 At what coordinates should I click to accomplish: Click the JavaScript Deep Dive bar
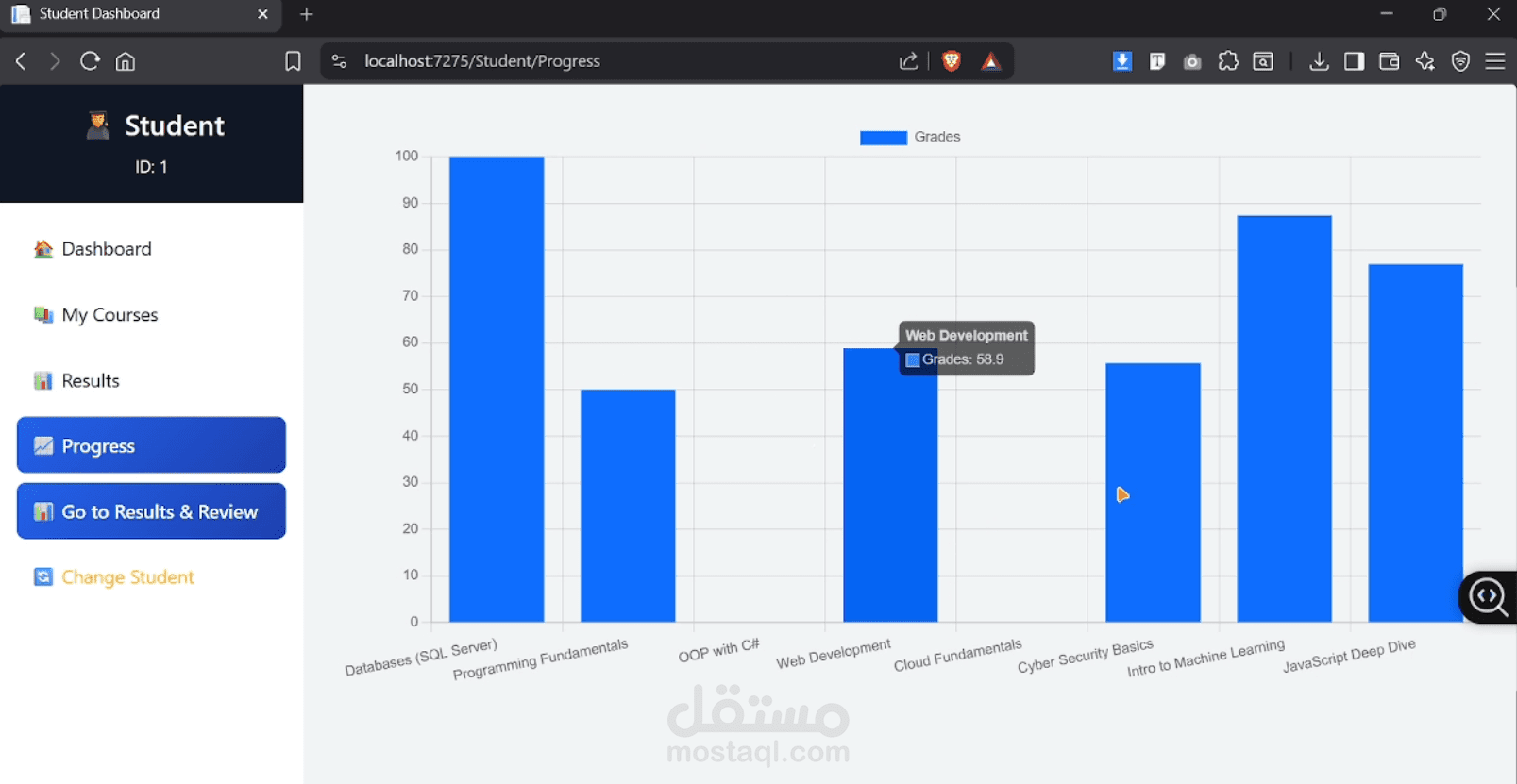1415,443
